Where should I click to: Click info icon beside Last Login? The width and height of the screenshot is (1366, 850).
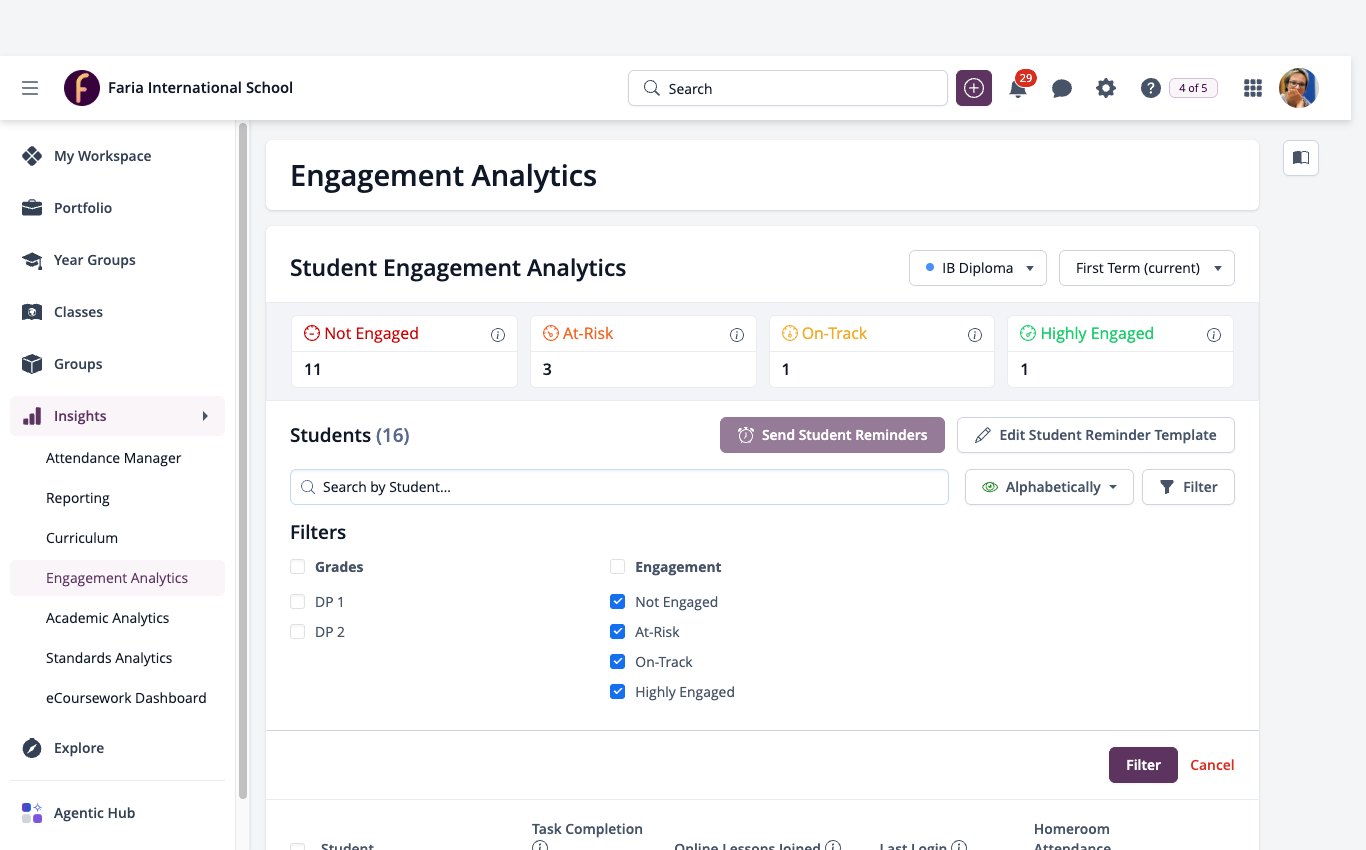[960, 846]
